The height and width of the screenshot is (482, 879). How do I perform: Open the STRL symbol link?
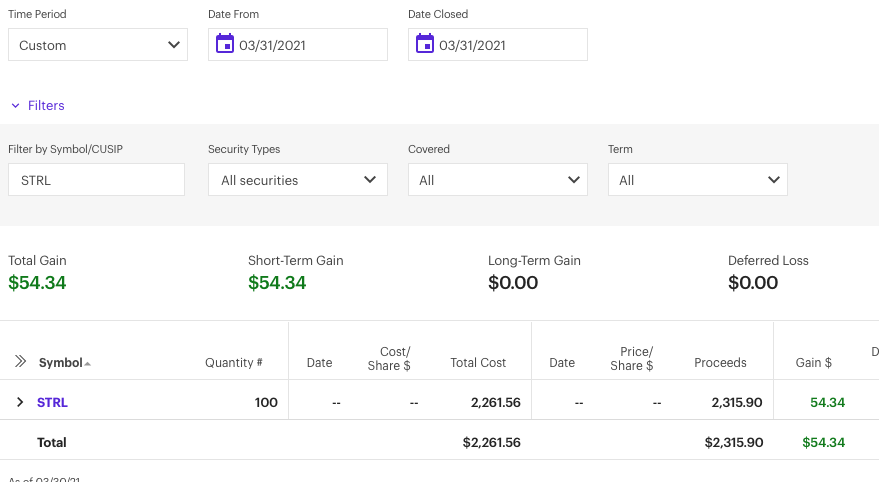(x=52, y=402)
